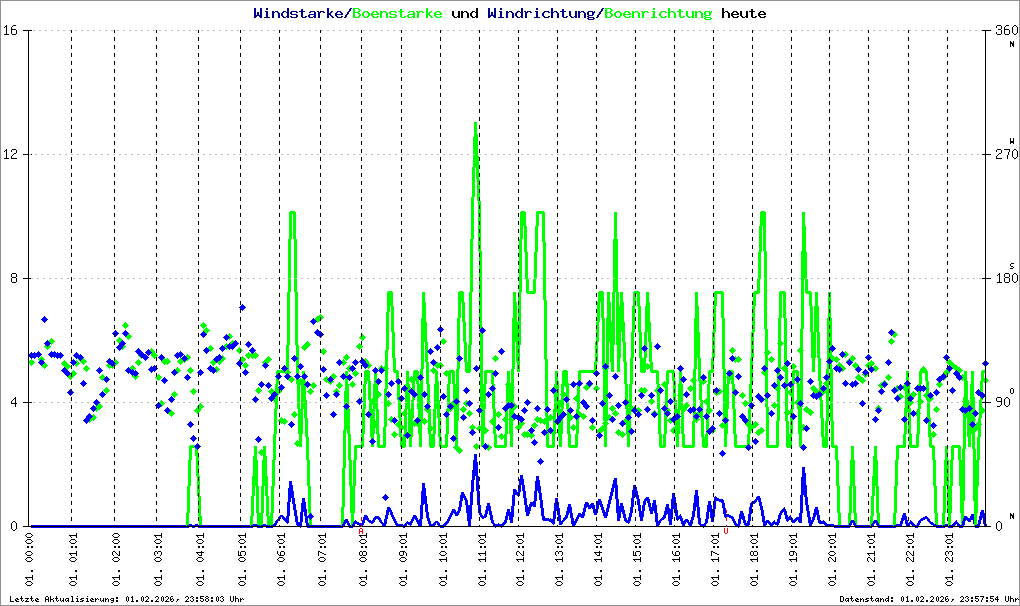
Task: Click the '01. 14:01' time label
Action: click(598, 560)
